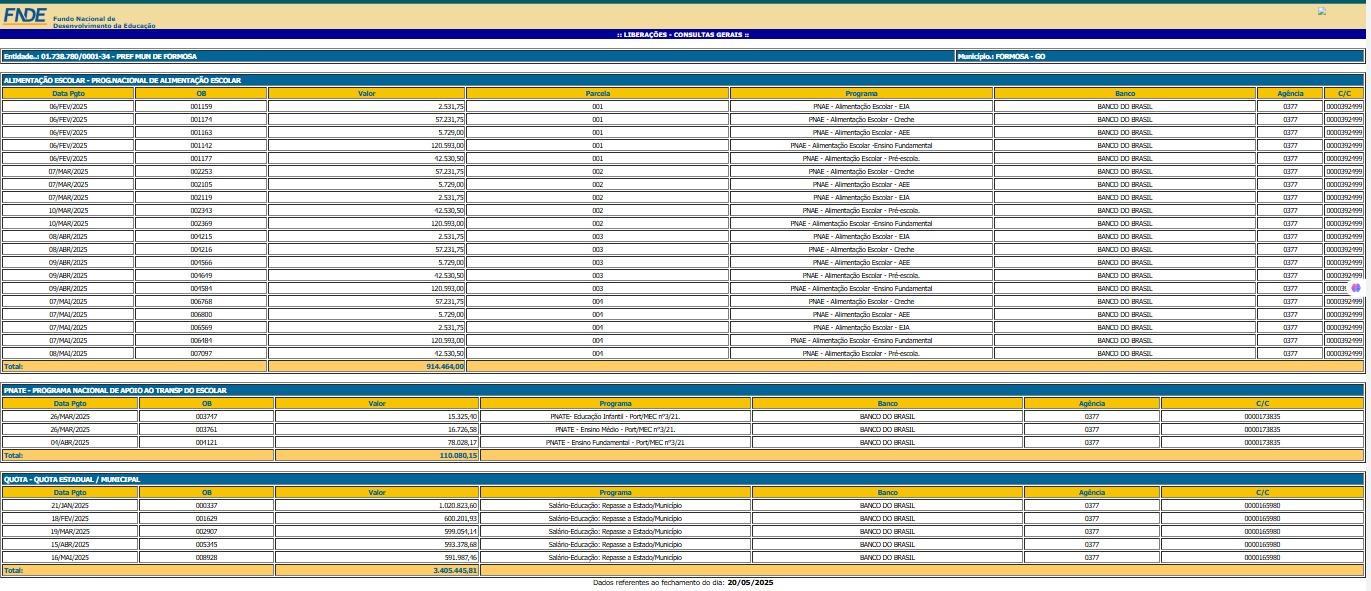Screen dimensions: 1371x591
Task: Click the closing date 20/05/2025 in footer
Action: click(x=750, y=583)
